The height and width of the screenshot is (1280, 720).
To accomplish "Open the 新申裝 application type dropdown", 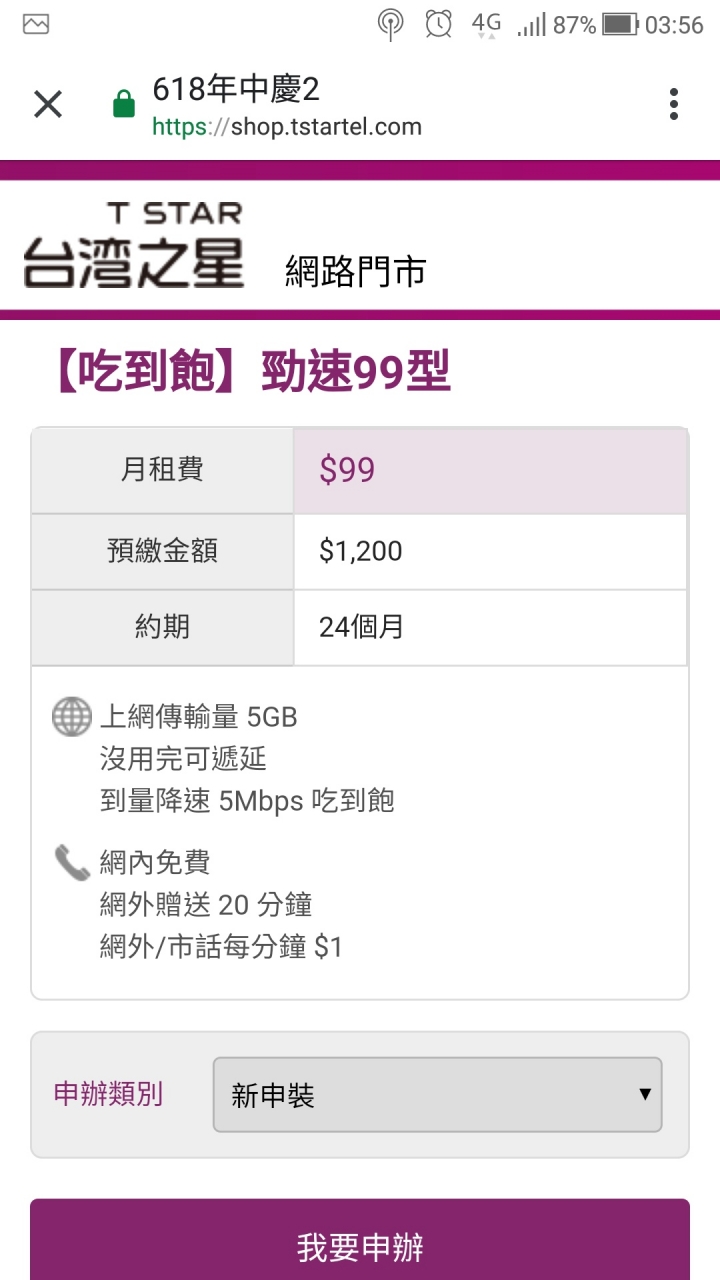I will coord(437,1095).
